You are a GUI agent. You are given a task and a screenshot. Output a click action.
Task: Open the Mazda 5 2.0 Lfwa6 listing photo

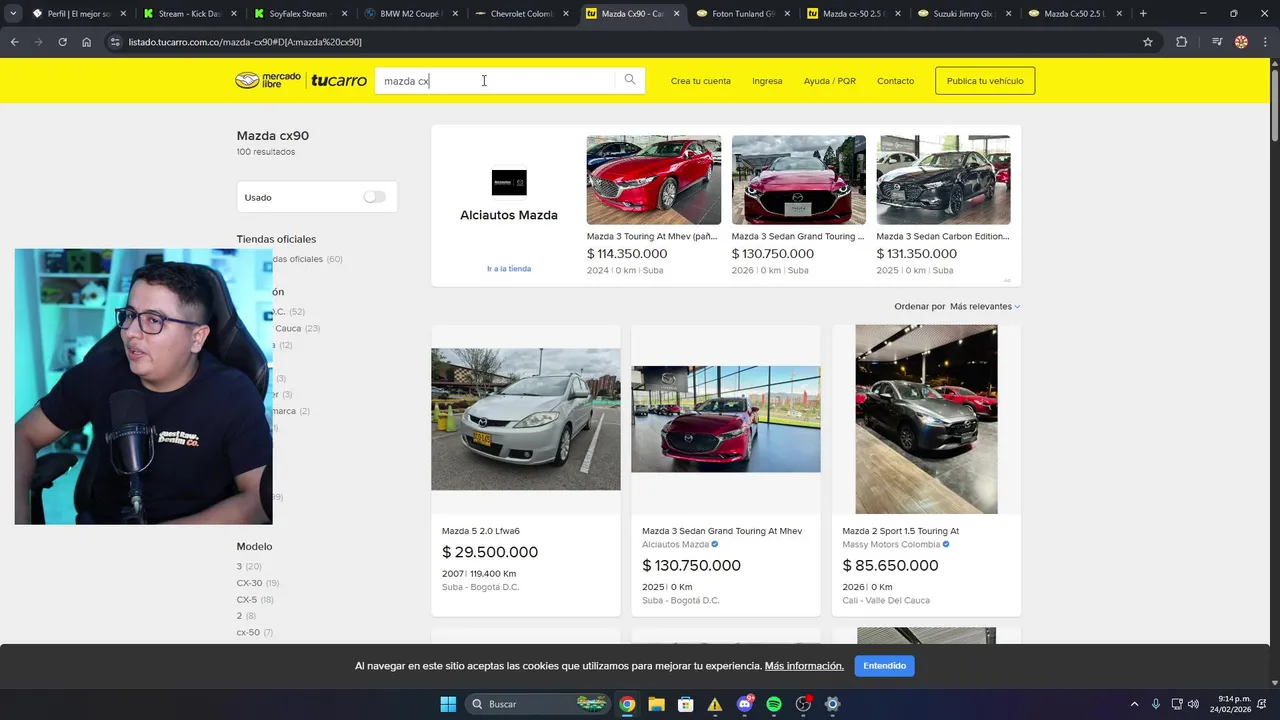click(526, 419)
